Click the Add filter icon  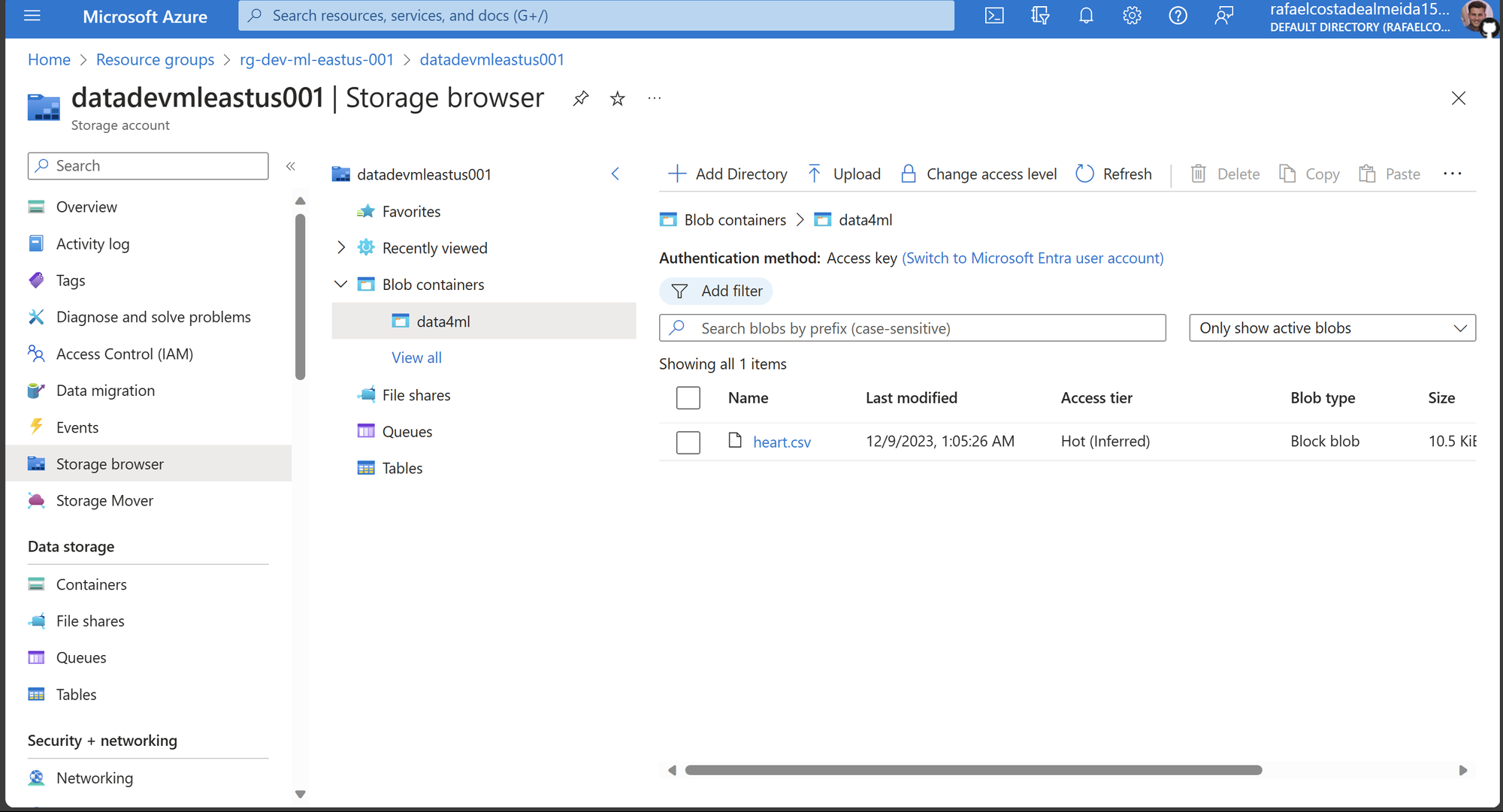[x=680, y=291]
